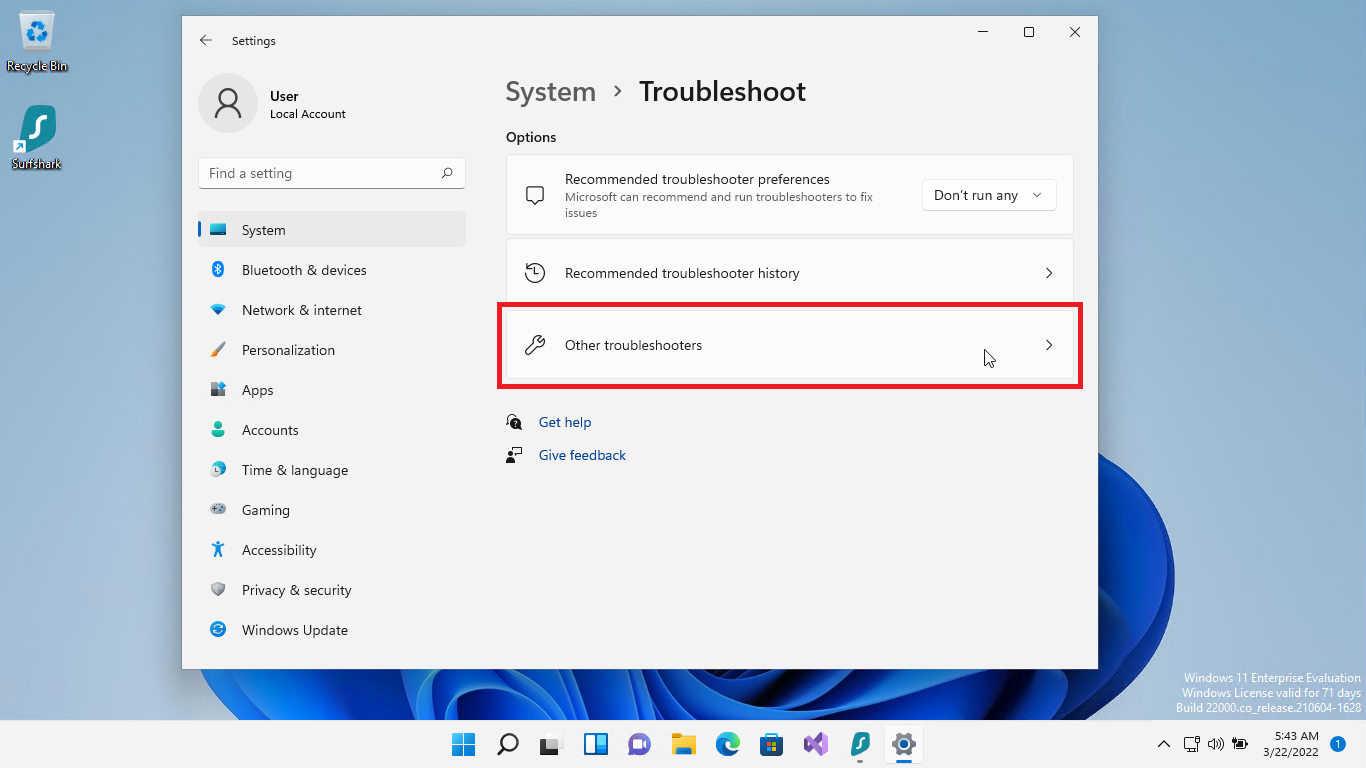
Task: Maximize the Settings window
Action: pyautogui.click(x=1028, y=32)
